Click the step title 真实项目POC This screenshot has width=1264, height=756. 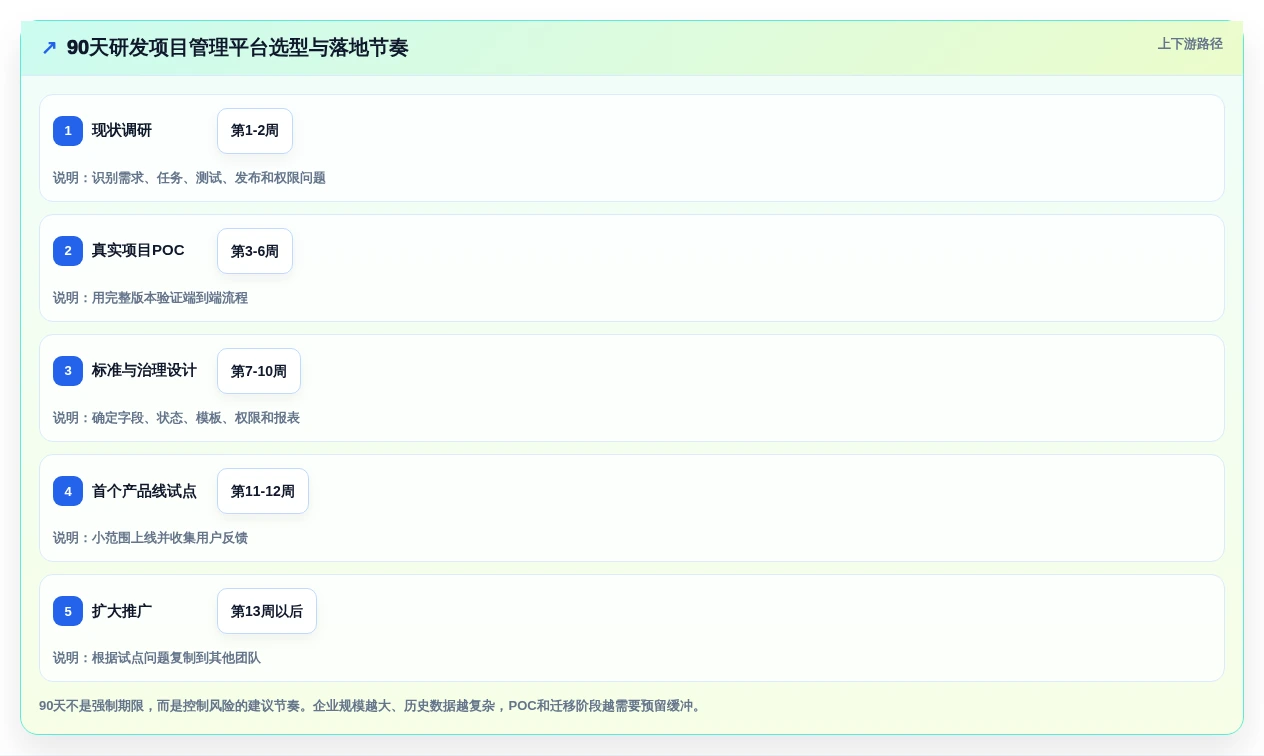[x=138, y=251]
